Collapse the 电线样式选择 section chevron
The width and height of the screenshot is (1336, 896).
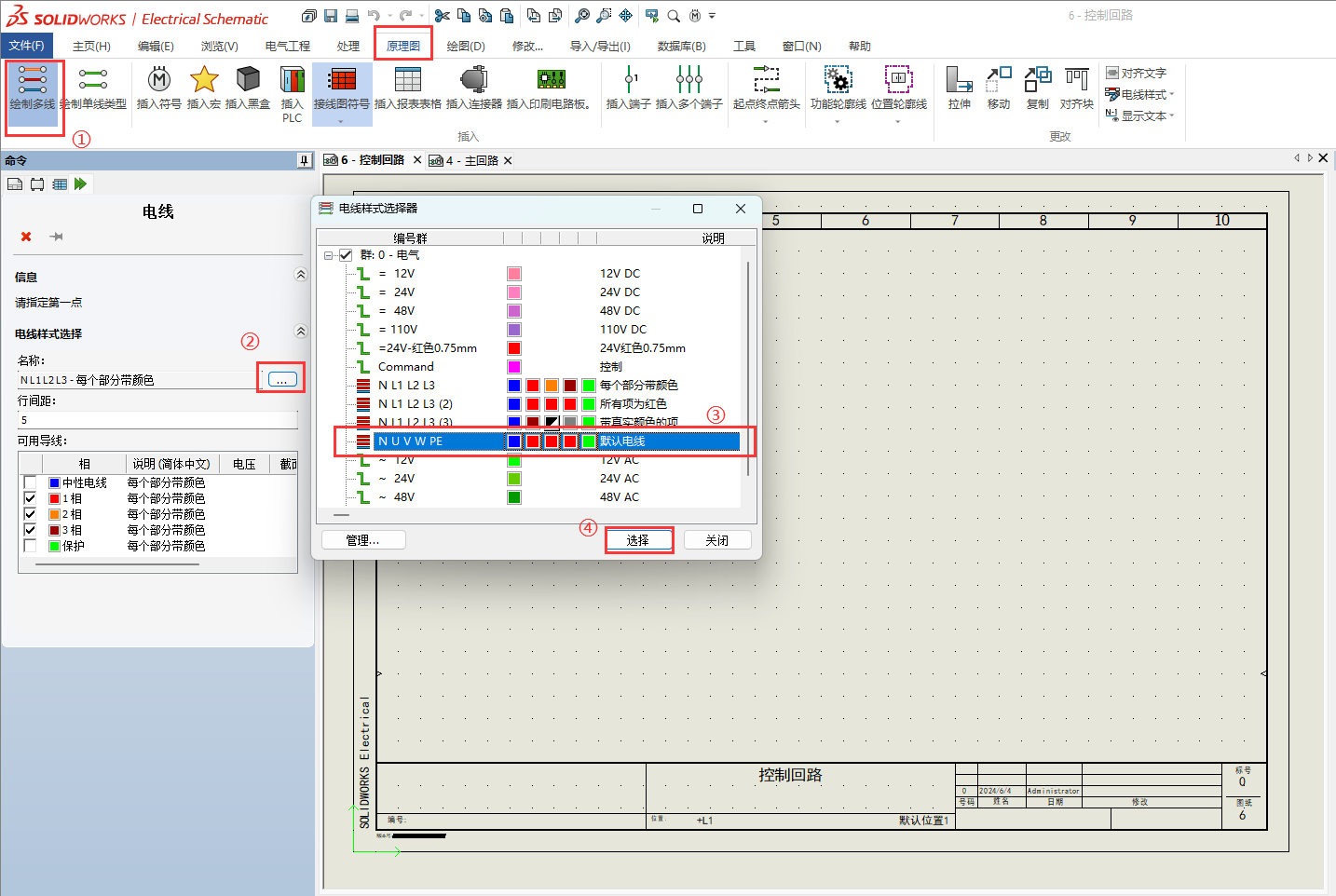300,332
